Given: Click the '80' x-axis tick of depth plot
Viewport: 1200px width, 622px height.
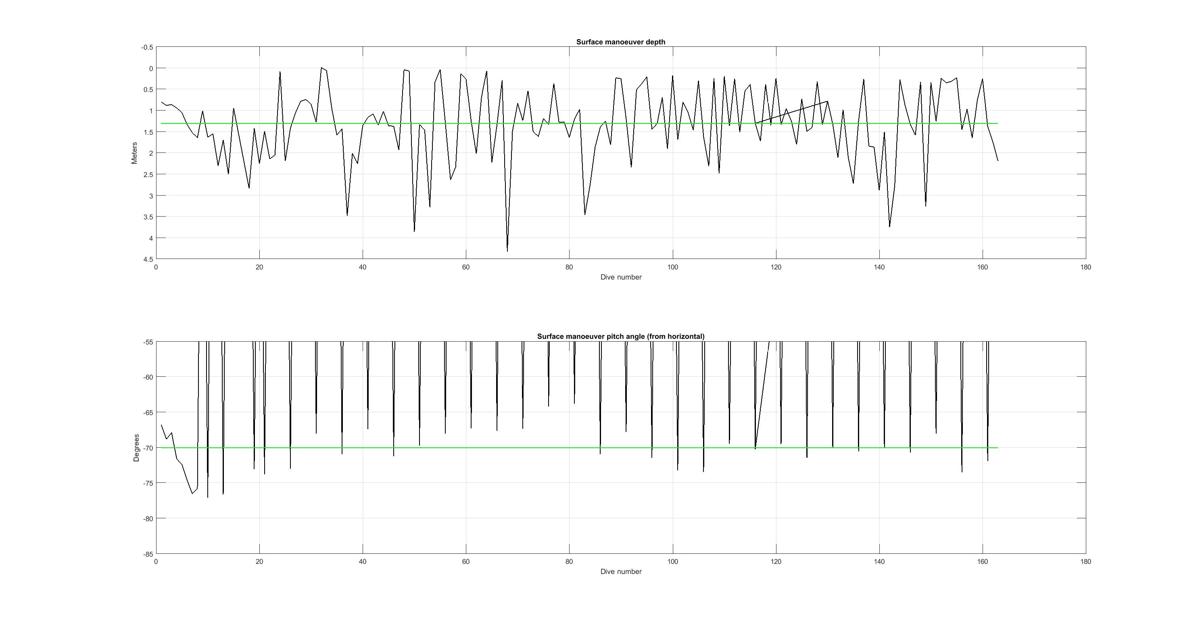Looking at the screenshot, I should point(569,267).
